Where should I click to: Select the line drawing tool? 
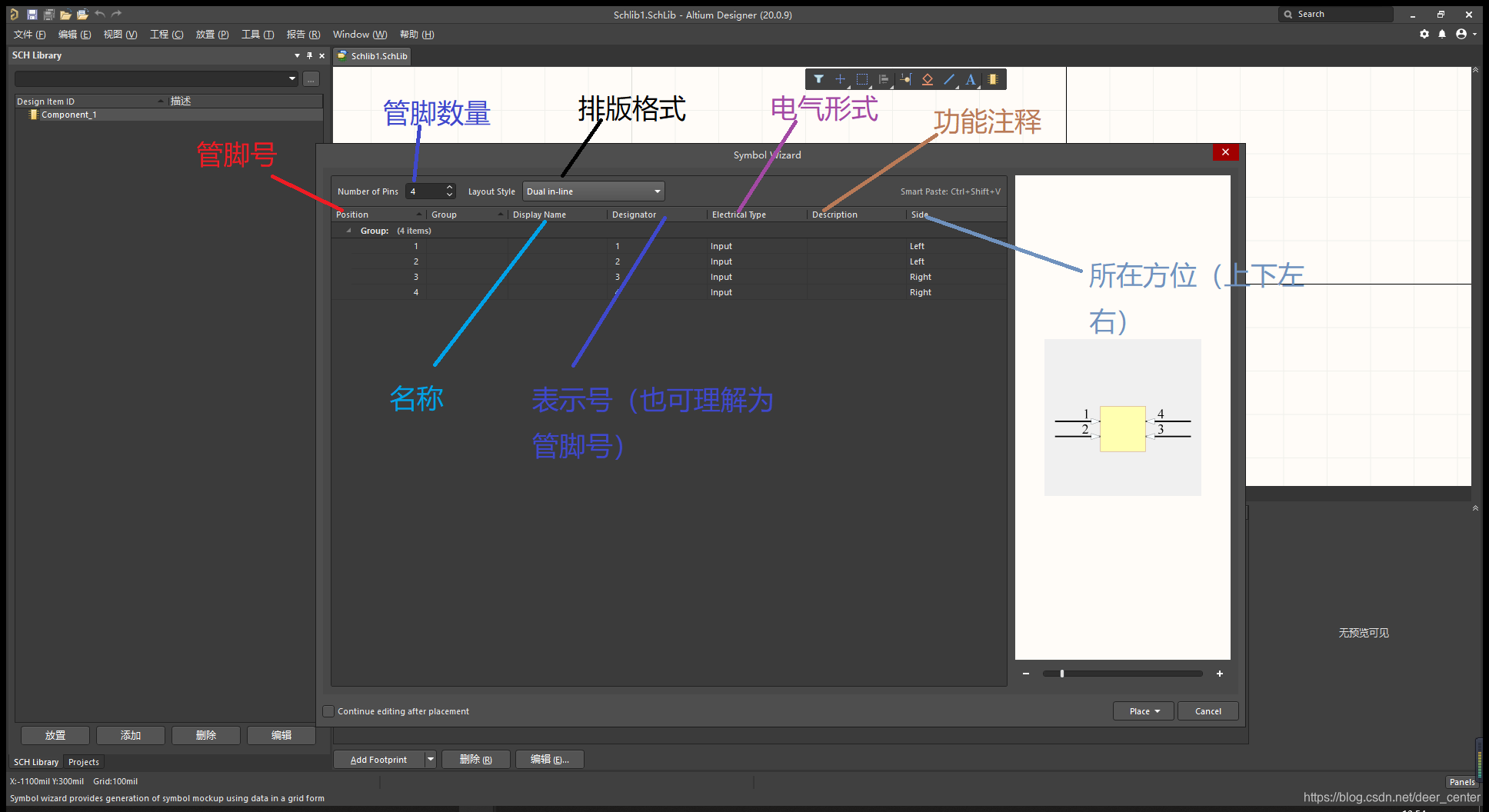948,79
